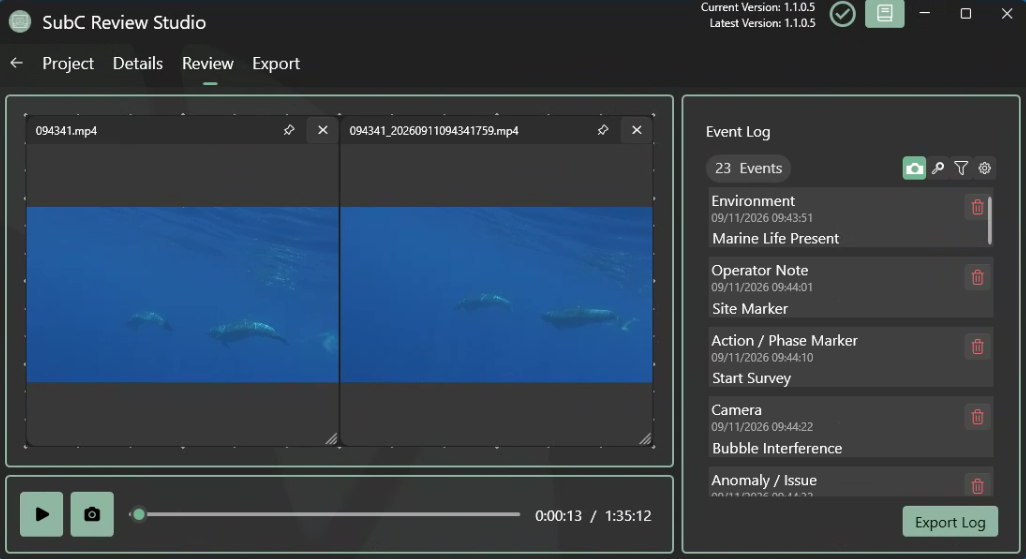Viewport: 1026px width, 559px height.
Task: Click the 09/11/2026 09:44:10 timestamp
Action: [x=762, y=357]
